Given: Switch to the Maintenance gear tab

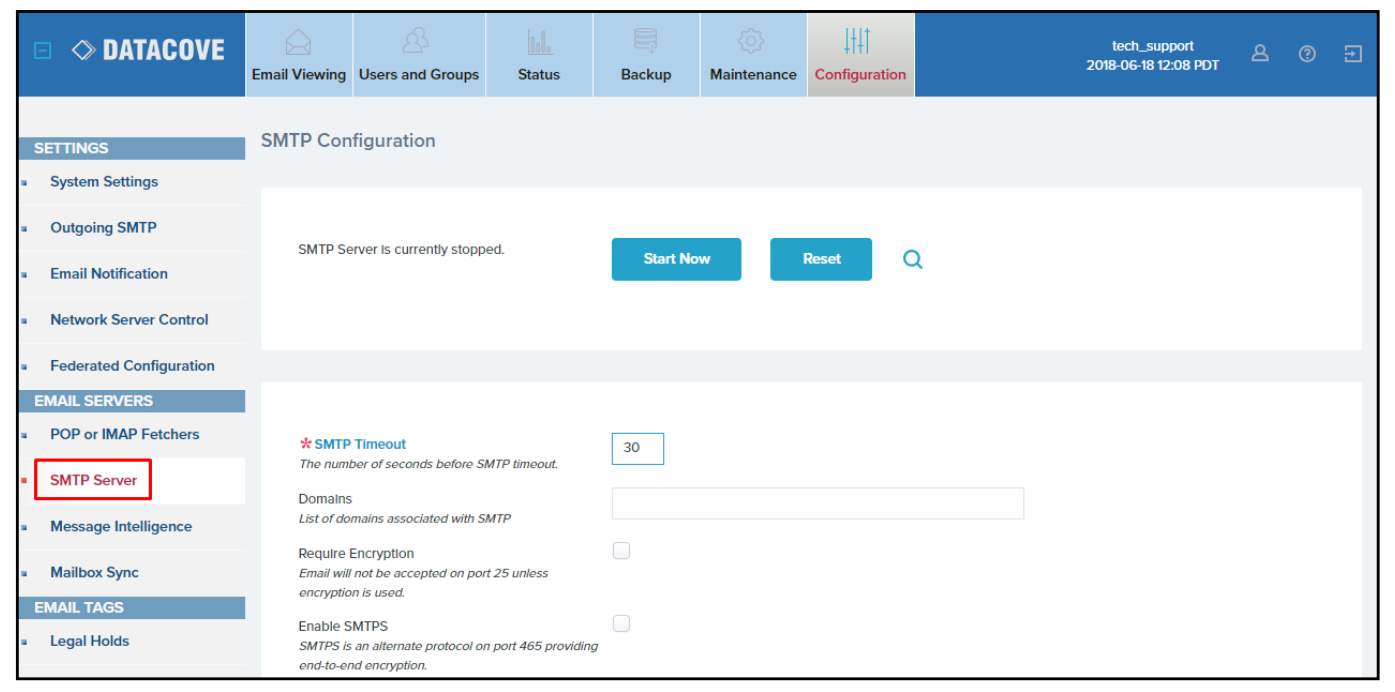Looking at the screenshot, I should (753, 56).
